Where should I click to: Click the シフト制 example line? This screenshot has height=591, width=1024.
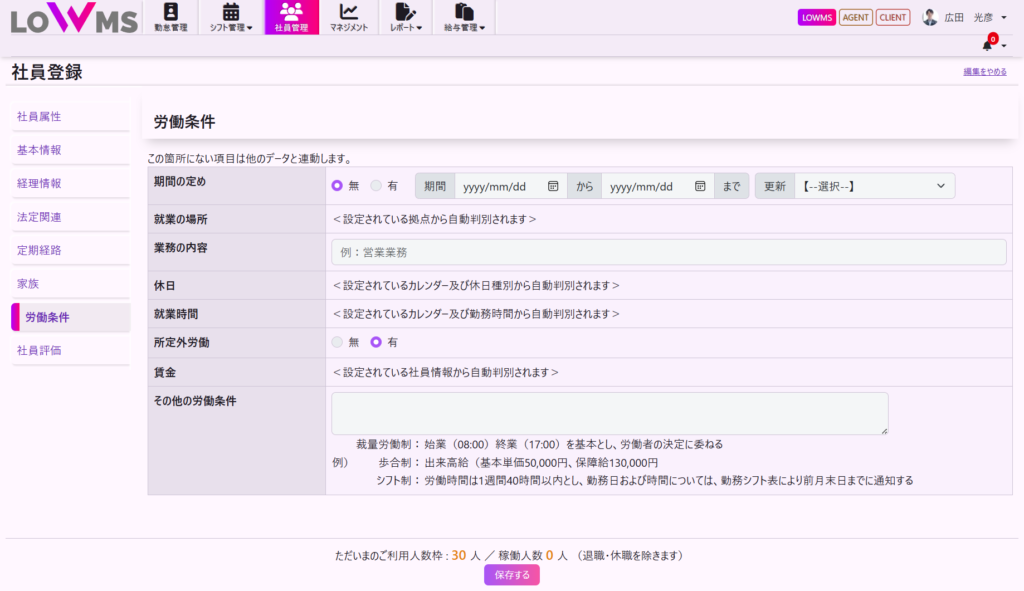tap(645, 481)
